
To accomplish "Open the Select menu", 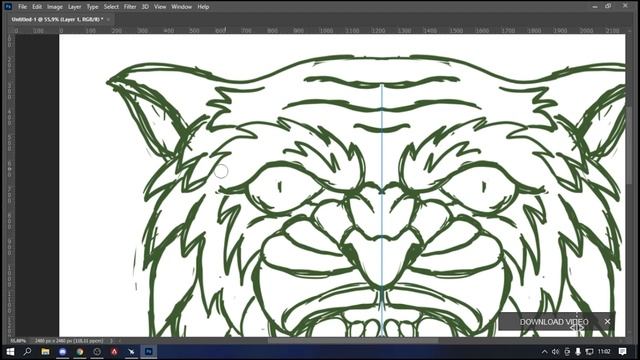I will tap(111, 7).
